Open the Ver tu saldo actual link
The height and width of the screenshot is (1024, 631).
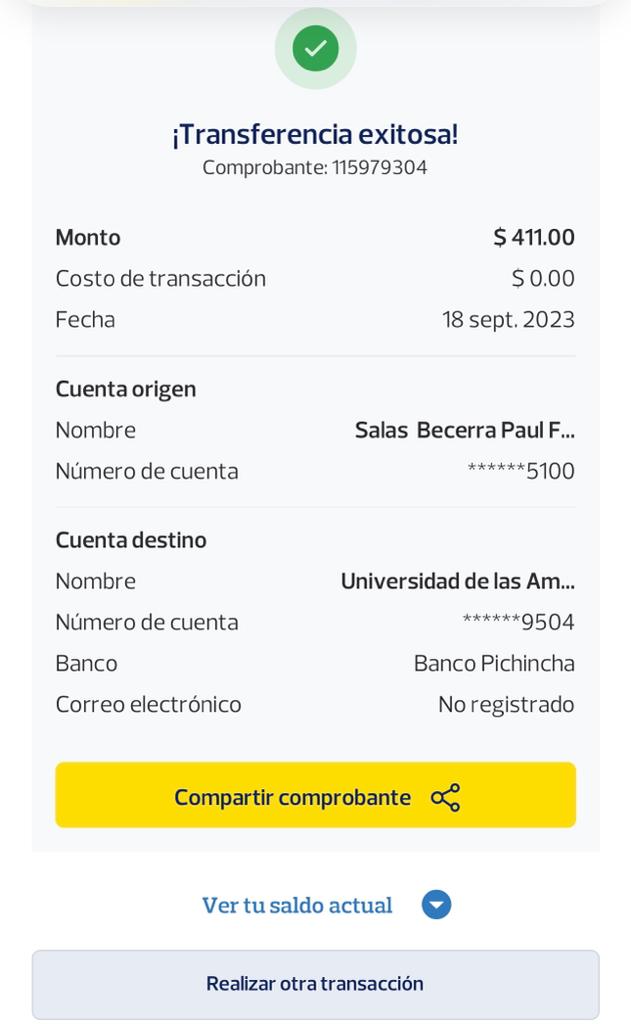(297, 905)
